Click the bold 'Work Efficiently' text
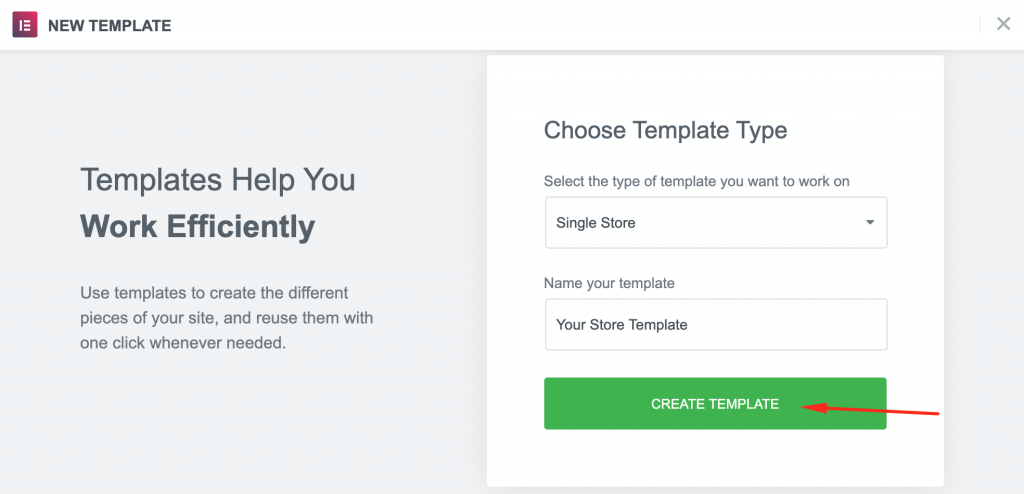Screen dimensions: 1024x494 point(197,226)
